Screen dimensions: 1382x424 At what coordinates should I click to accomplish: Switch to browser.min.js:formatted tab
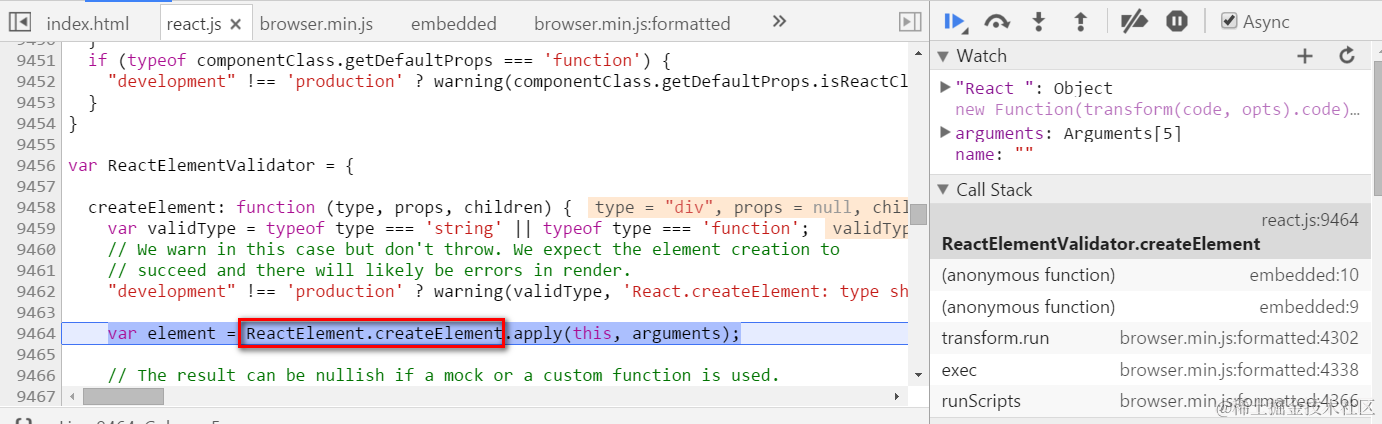tap(632, 23)
